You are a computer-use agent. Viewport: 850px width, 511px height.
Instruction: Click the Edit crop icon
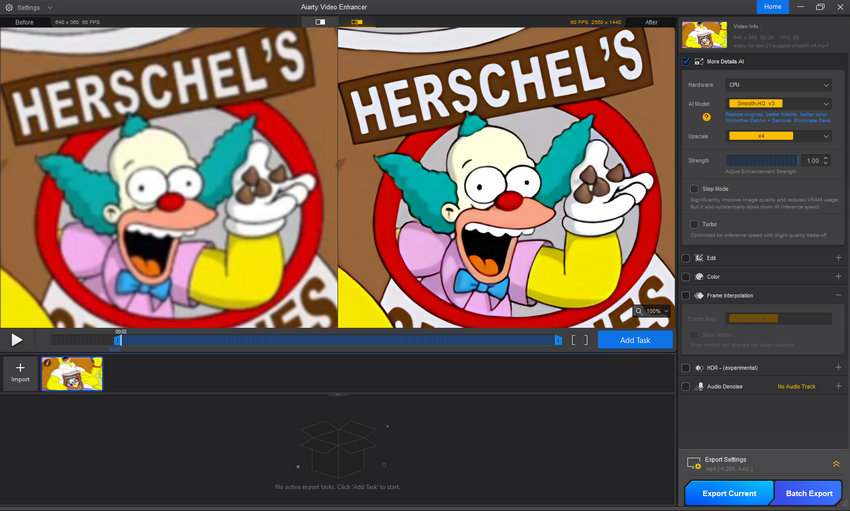(x=699, y=258)
